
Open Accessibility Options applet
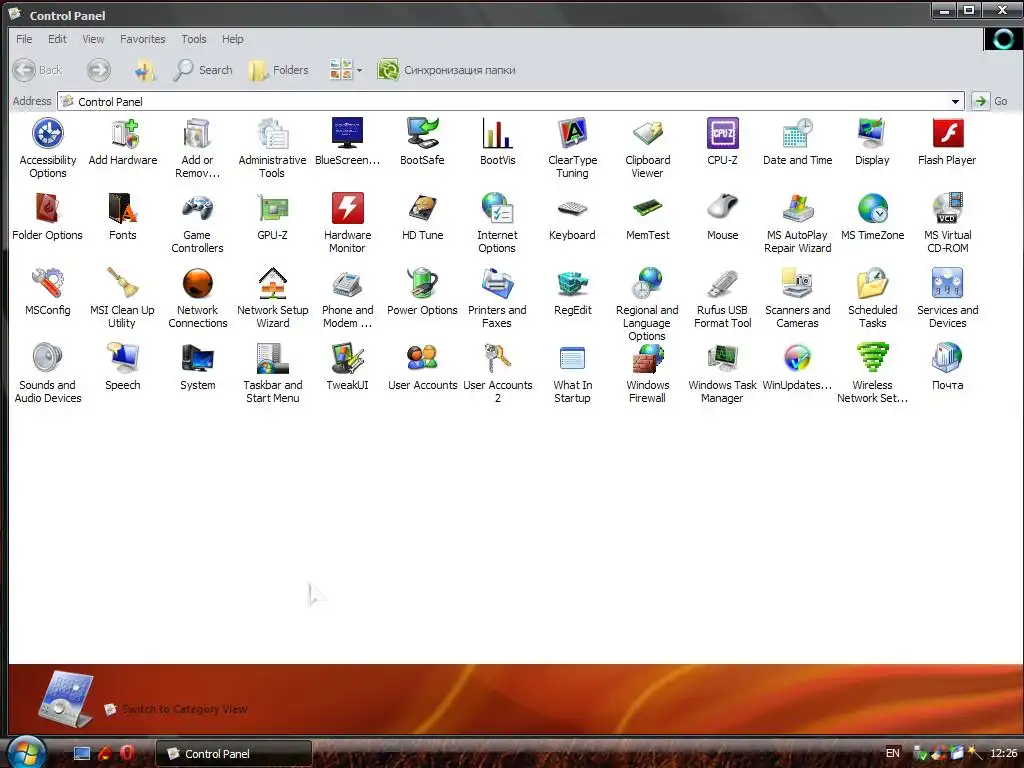pos(48,148)
